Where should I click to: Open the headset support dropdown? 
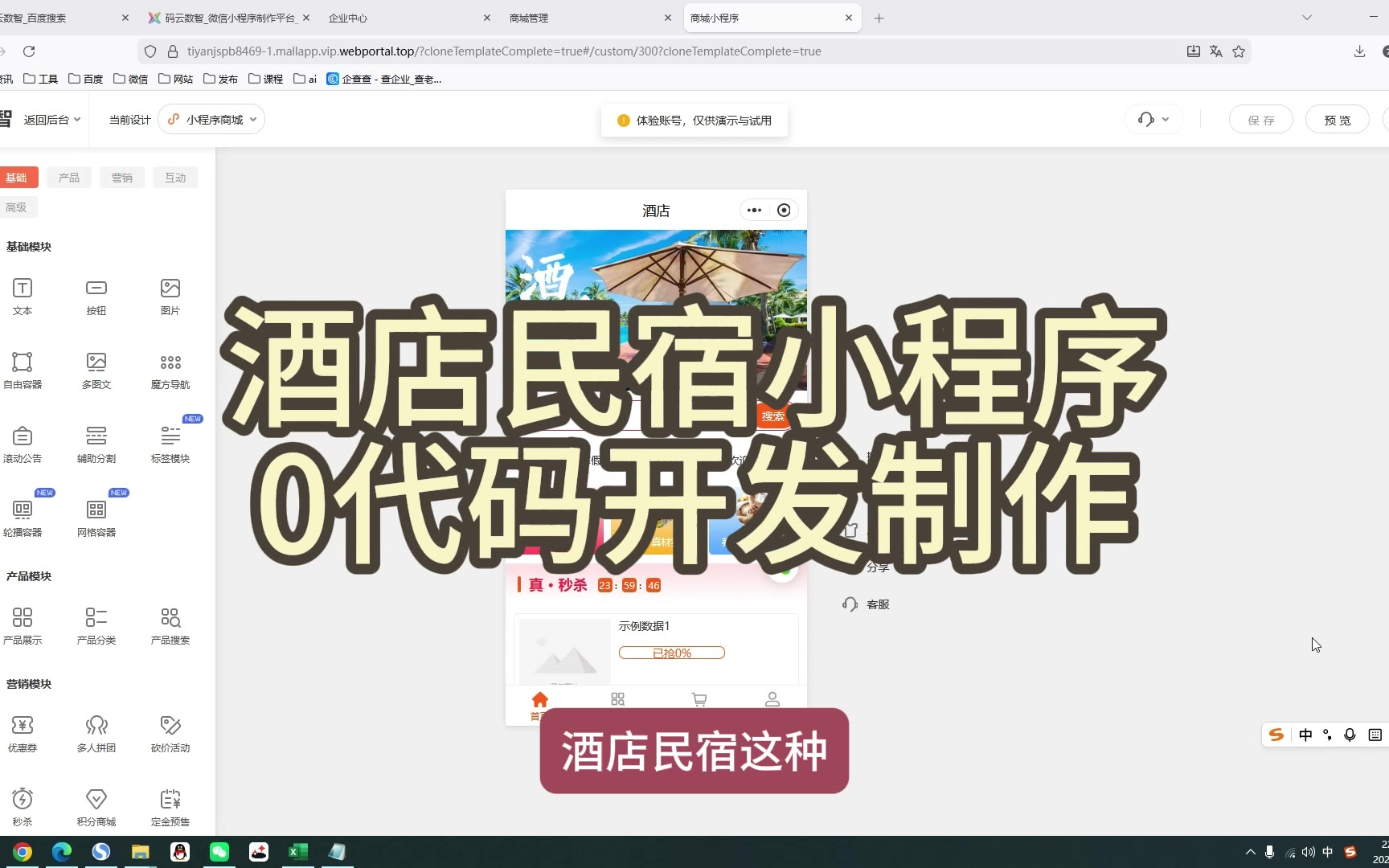[x=1153, y=120]
